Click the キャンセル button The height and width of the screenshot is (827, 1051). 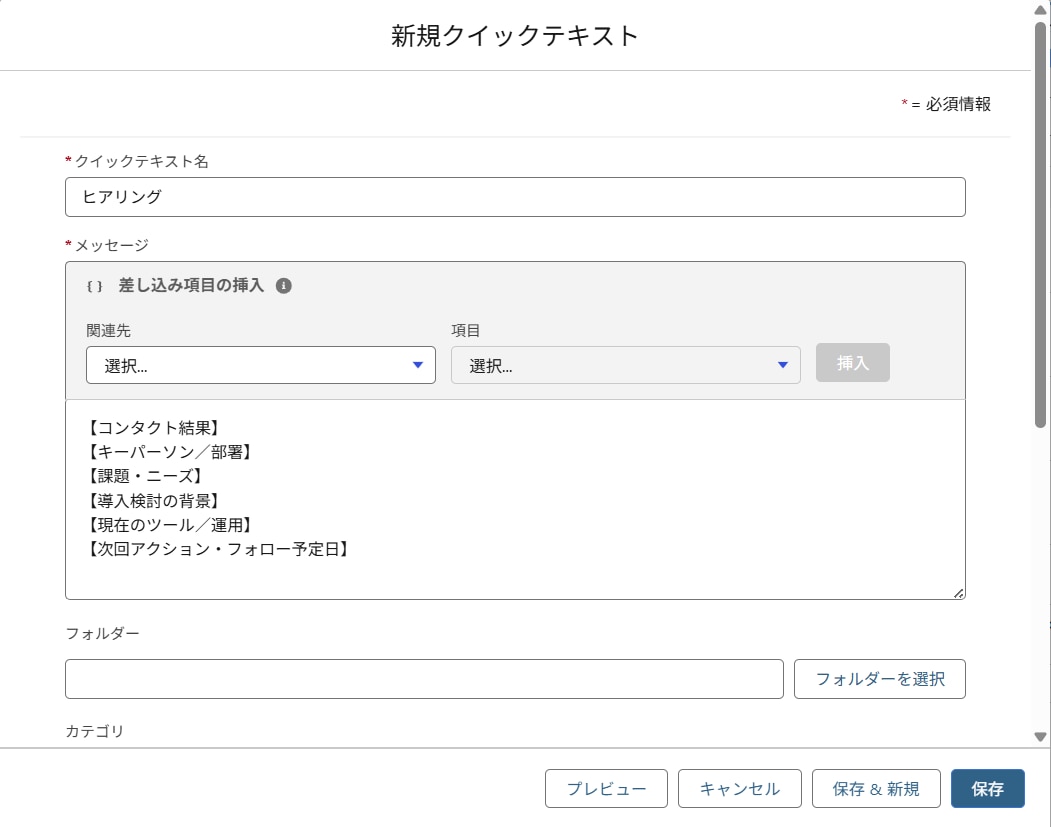click(740, 788)
